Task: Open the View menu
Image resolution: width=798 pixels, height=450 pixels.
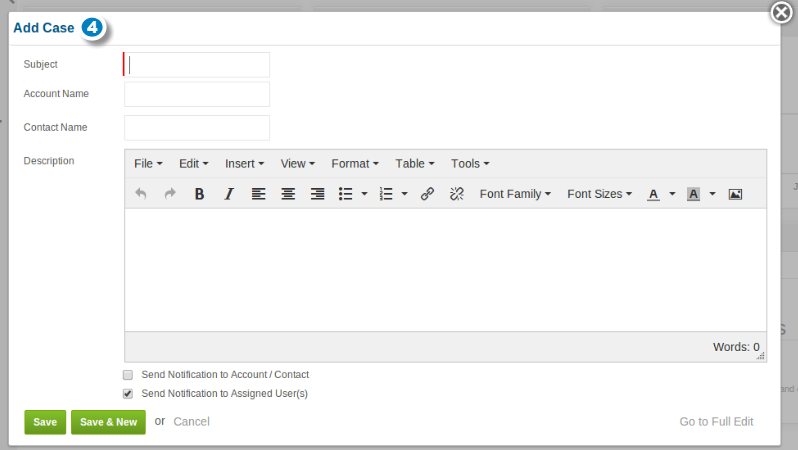Action: click(x=298, y=164)
